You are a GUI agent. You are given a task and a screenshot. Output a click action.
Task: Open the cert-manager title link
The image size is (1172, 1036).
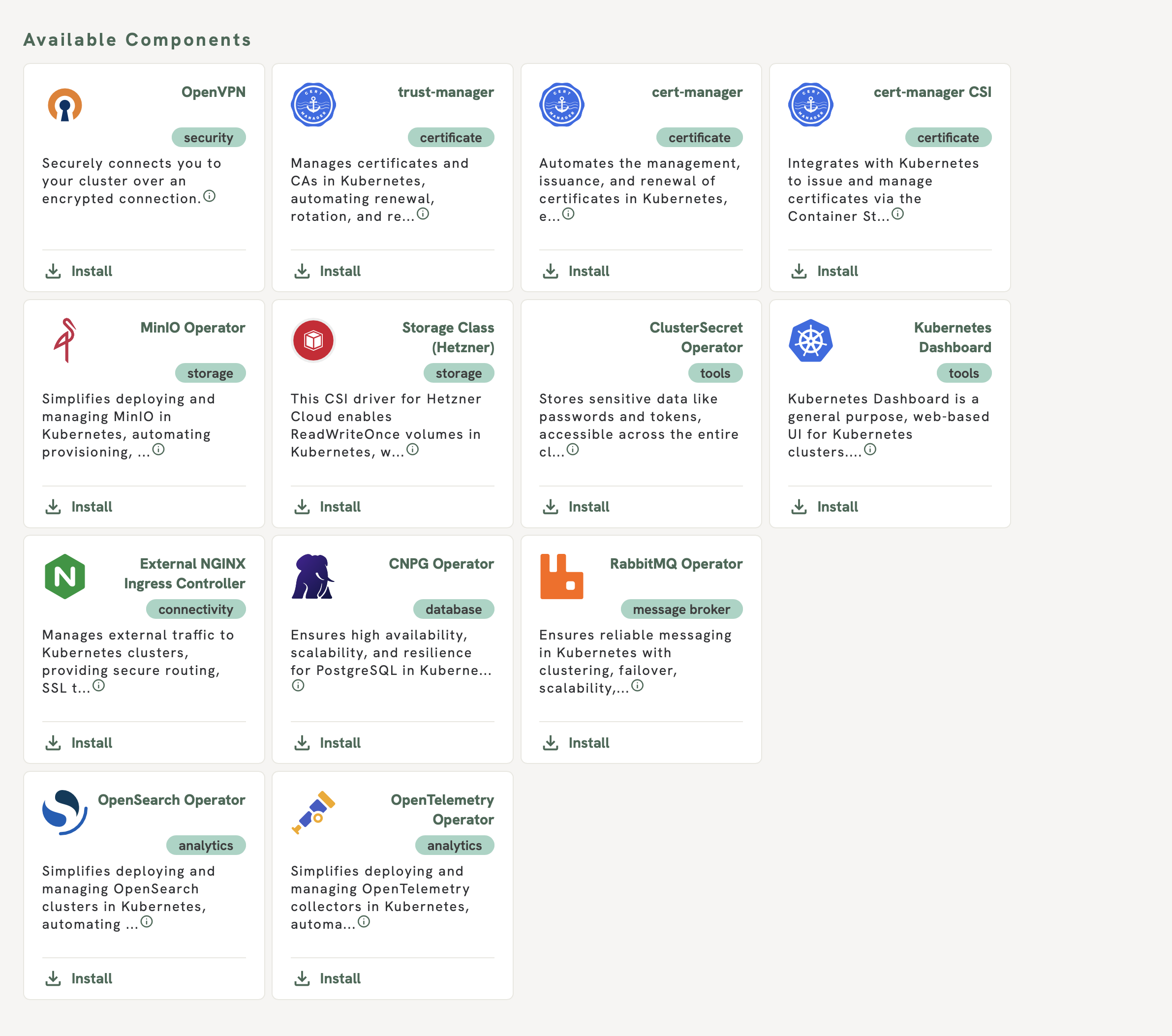coord(697,92)
